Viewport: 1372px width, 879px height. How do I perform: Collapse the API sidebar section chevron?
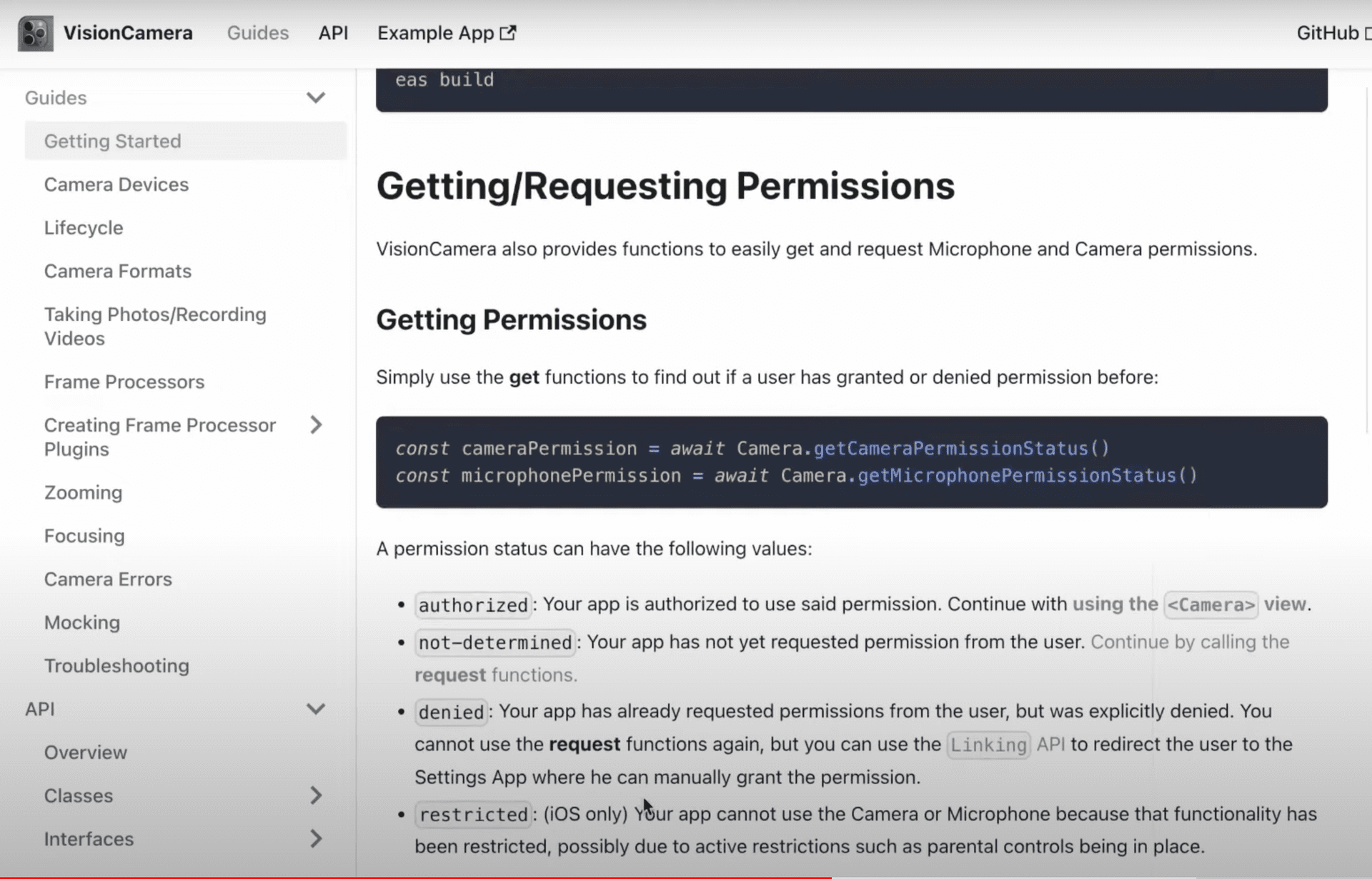315,709
